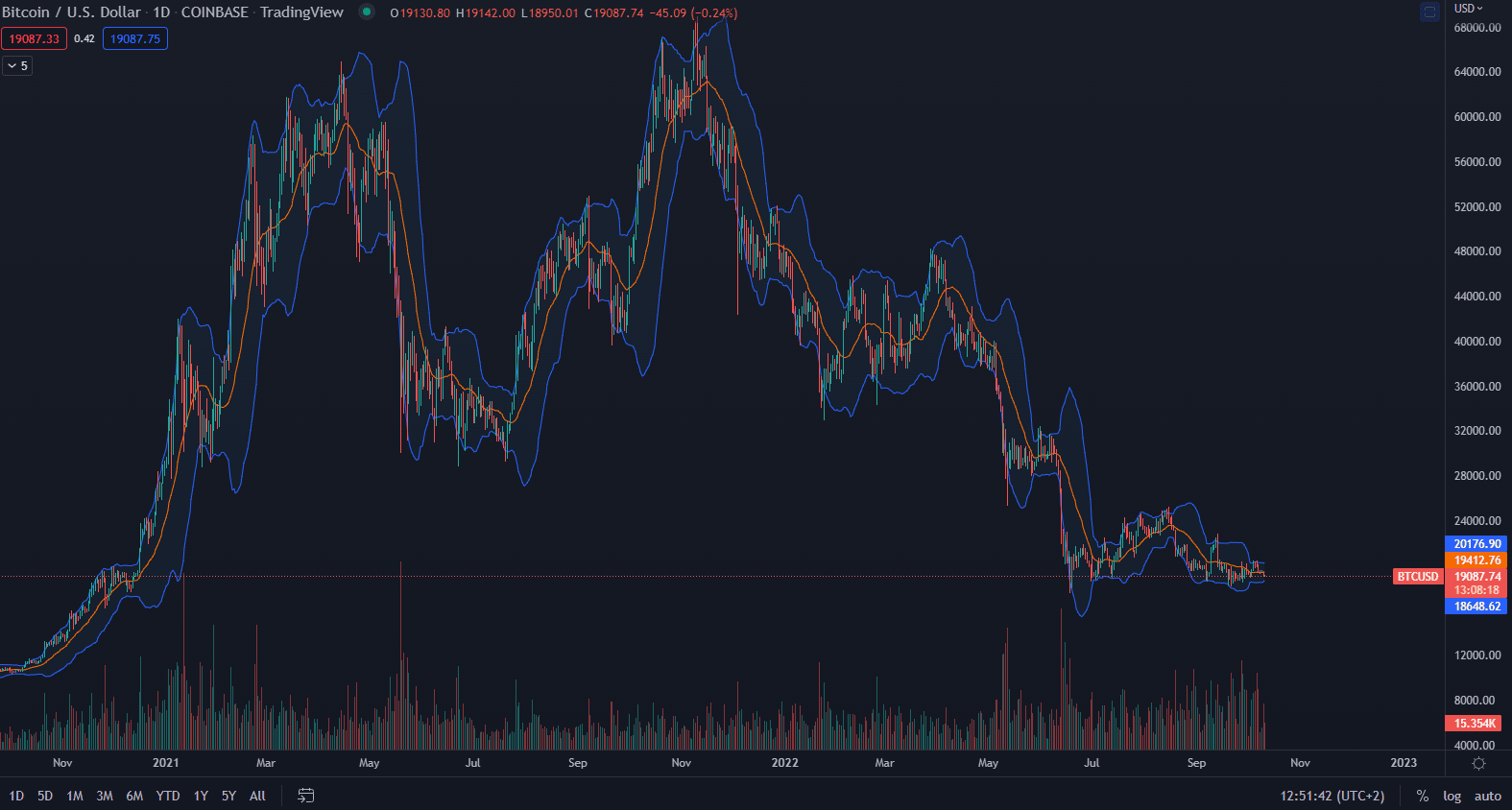This screenshot has height=810, width=1512.
Task: Click the red volume label 15.354K
Action: pyautogui.click(x=1475, y=724)
